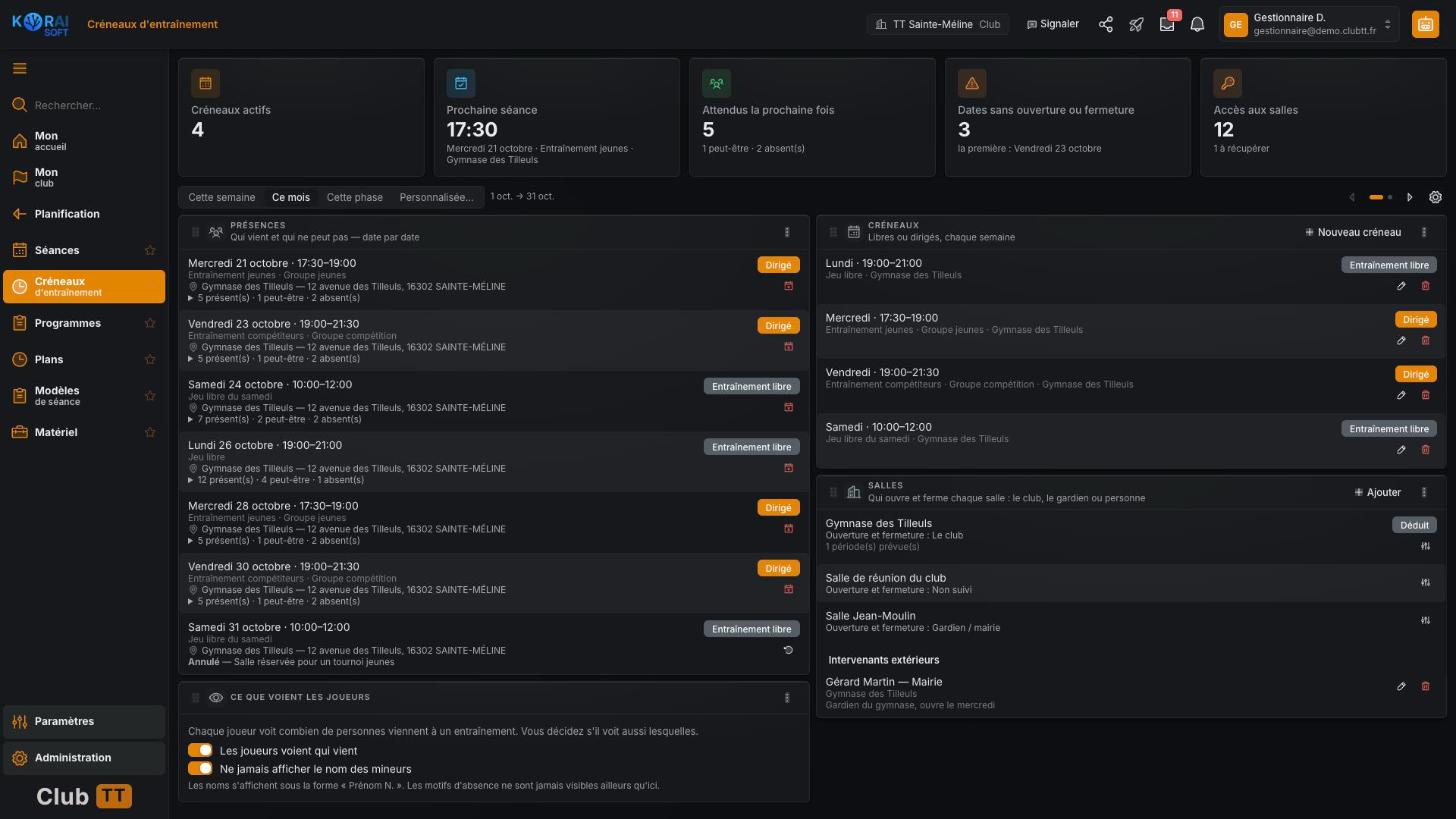The width and height of the screenshot is (1456, 819).
Task: Click 'Ajouter' in the Salles panel
Action: pyautogui.click(x=1378, y=492)
